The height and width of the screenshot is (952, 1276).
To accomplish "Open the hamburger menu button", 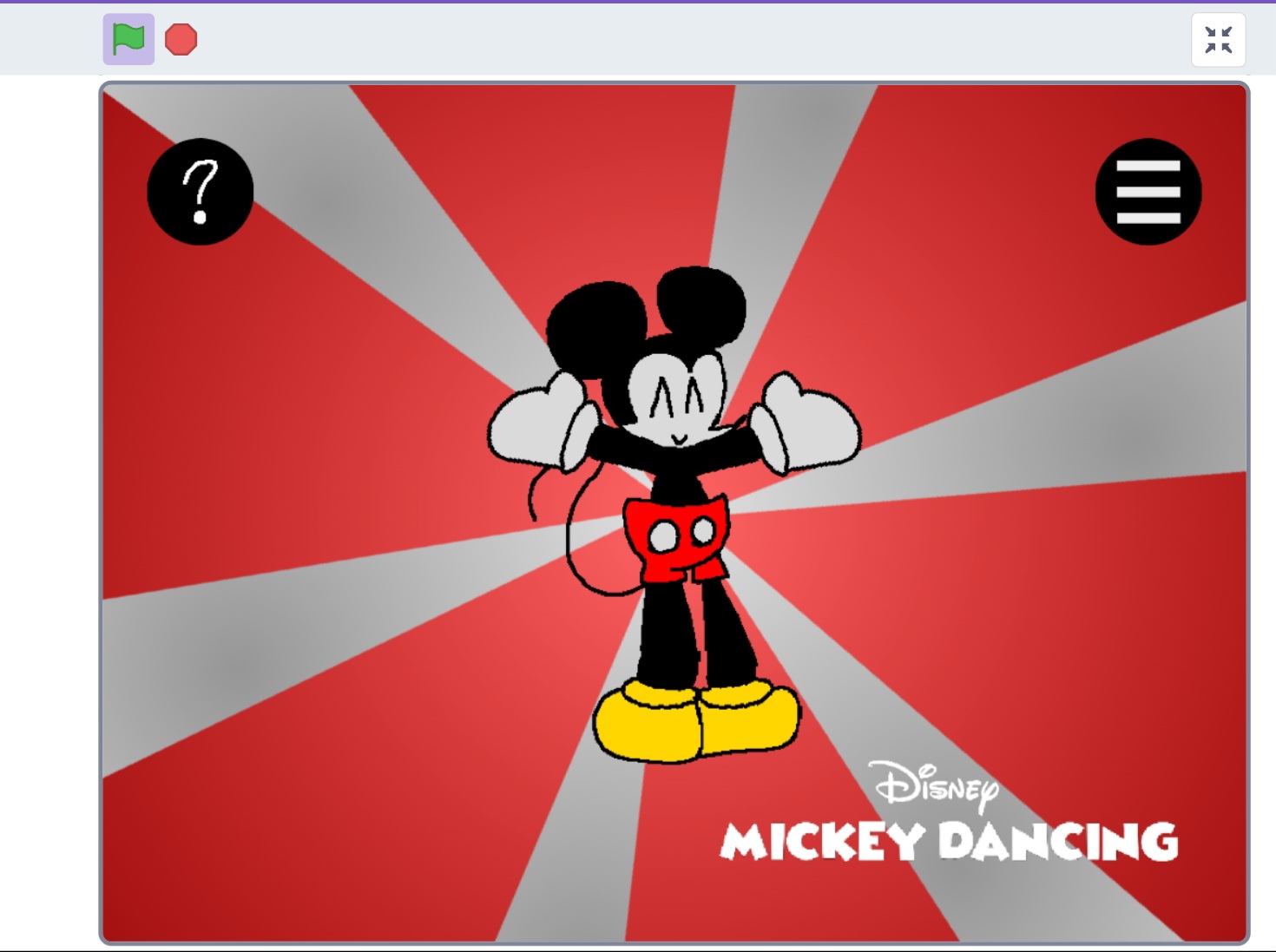I will 1148,192.
